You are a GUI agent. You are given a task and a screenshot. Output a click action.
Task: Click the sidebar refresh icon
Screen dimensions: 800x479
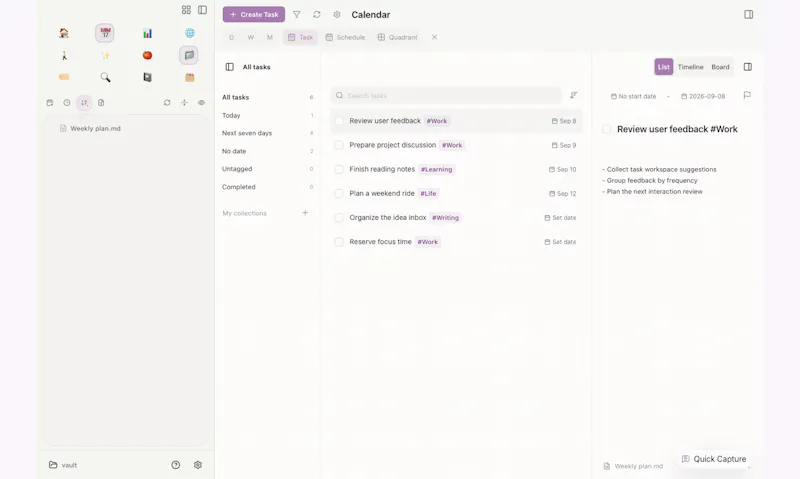pyautogui.click(x=167, y=103)
